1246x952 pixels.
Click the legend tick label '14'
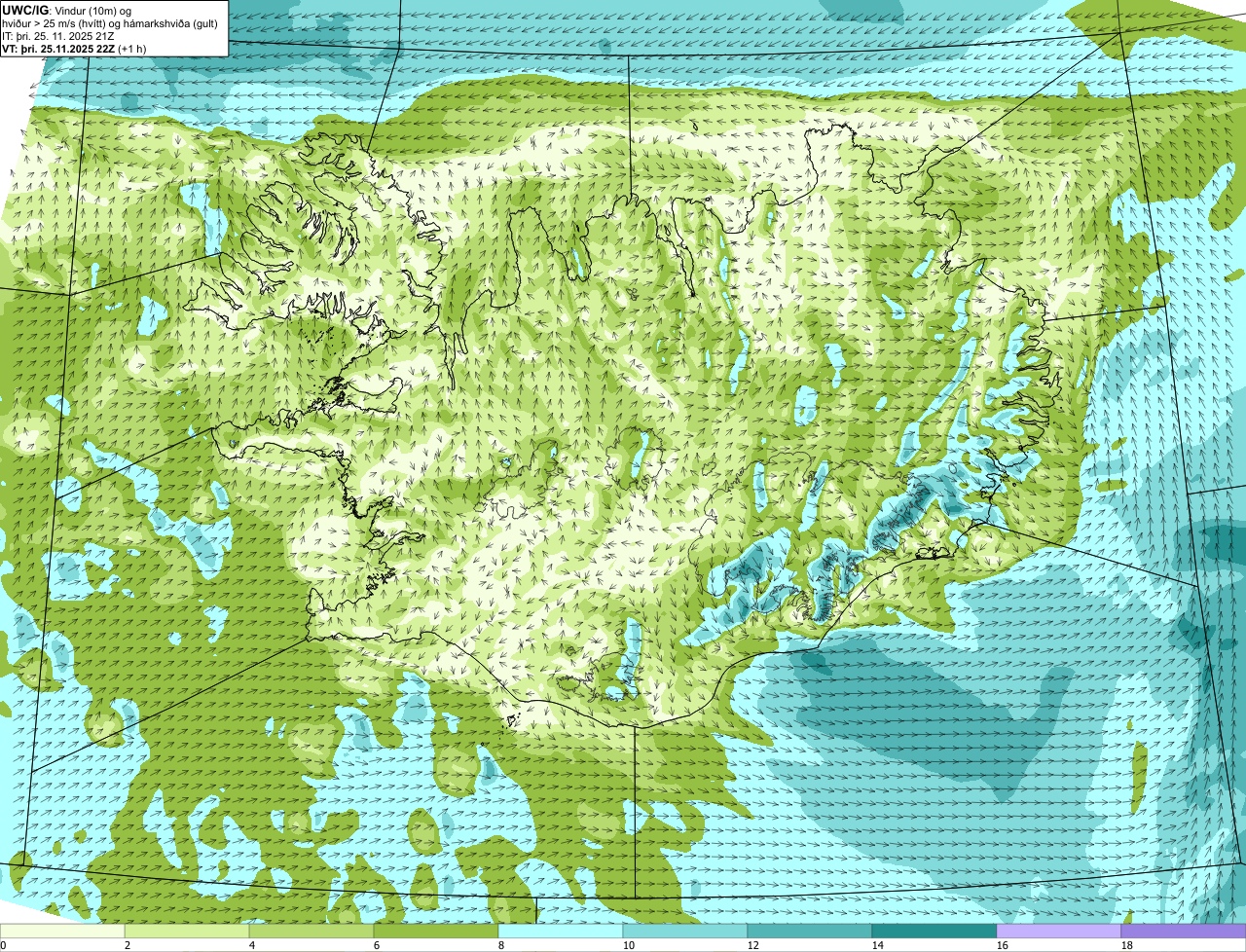click(878, 945)
